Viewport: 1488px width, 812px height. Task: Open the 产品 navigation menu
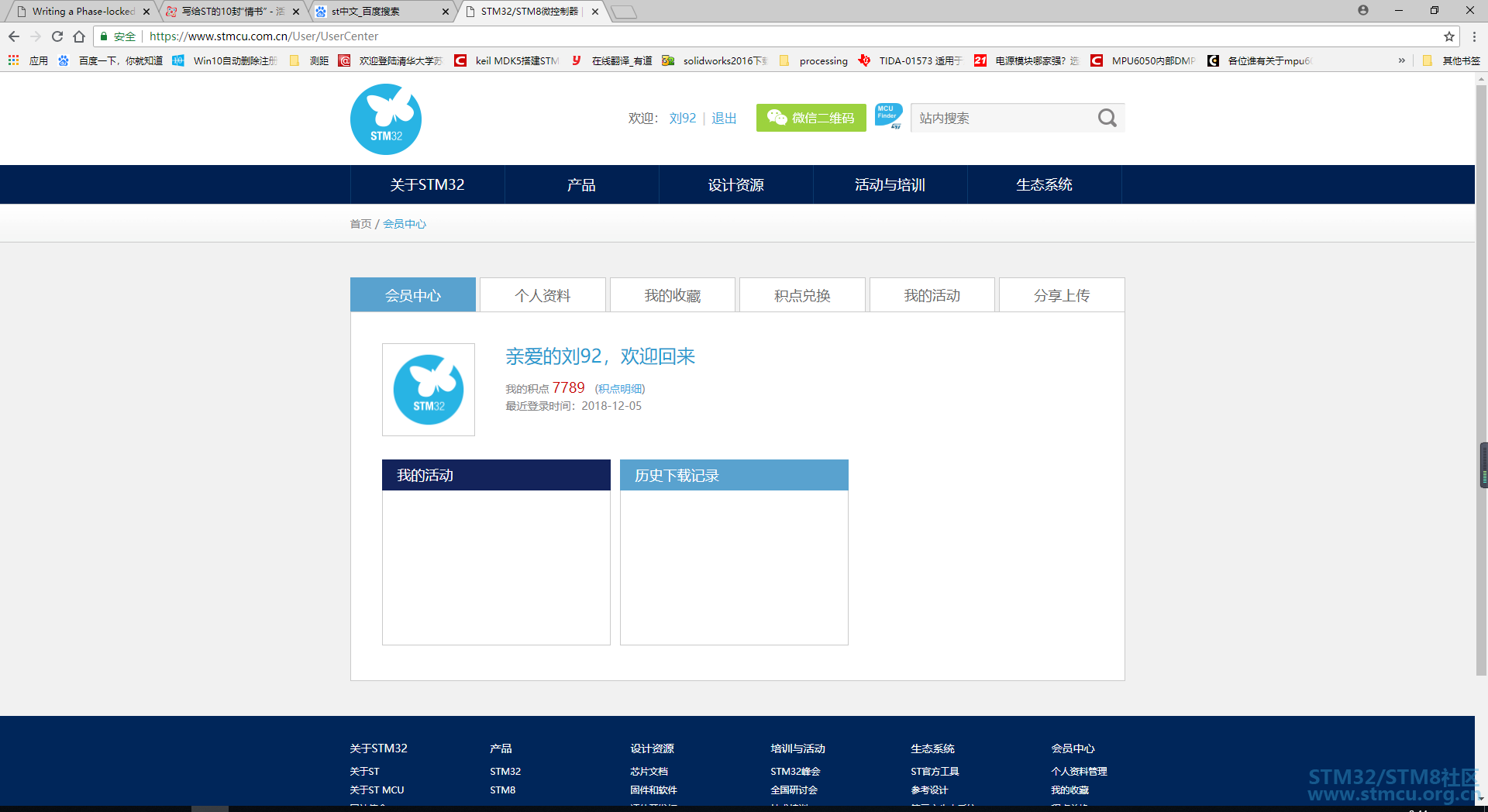[581, 184]
